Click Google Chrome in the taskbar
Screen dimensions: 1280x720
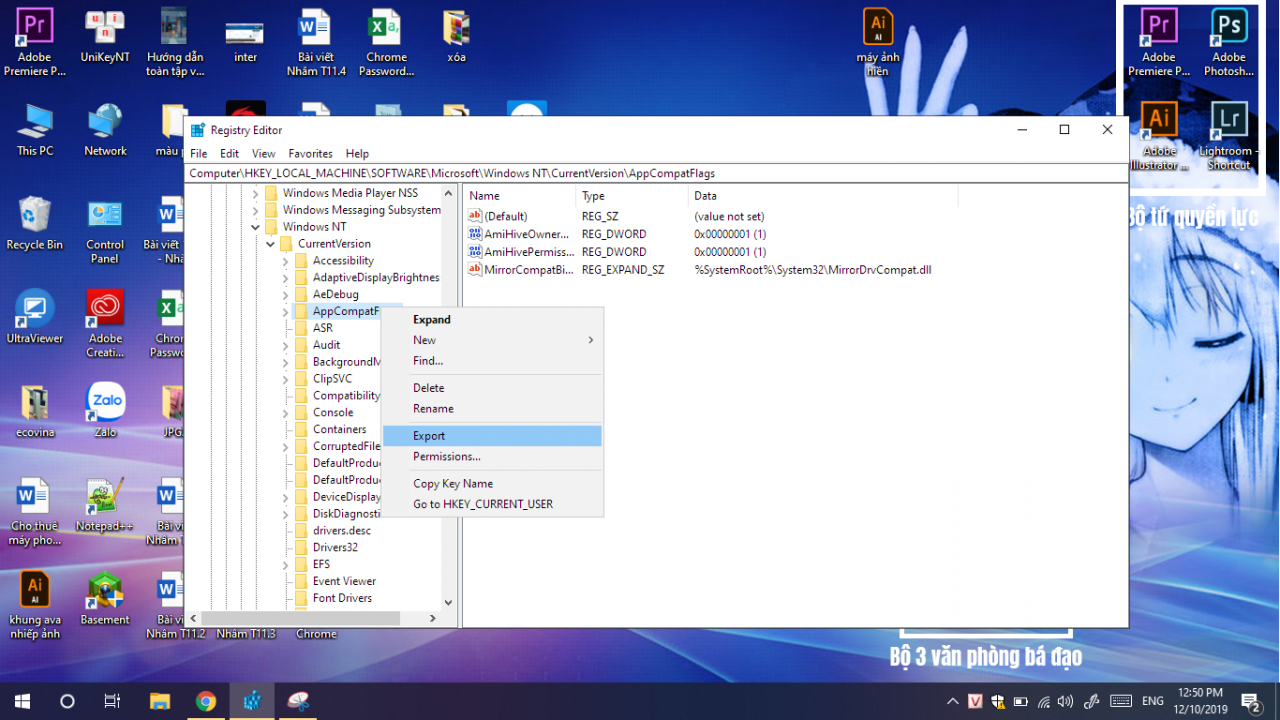[206, 701]
